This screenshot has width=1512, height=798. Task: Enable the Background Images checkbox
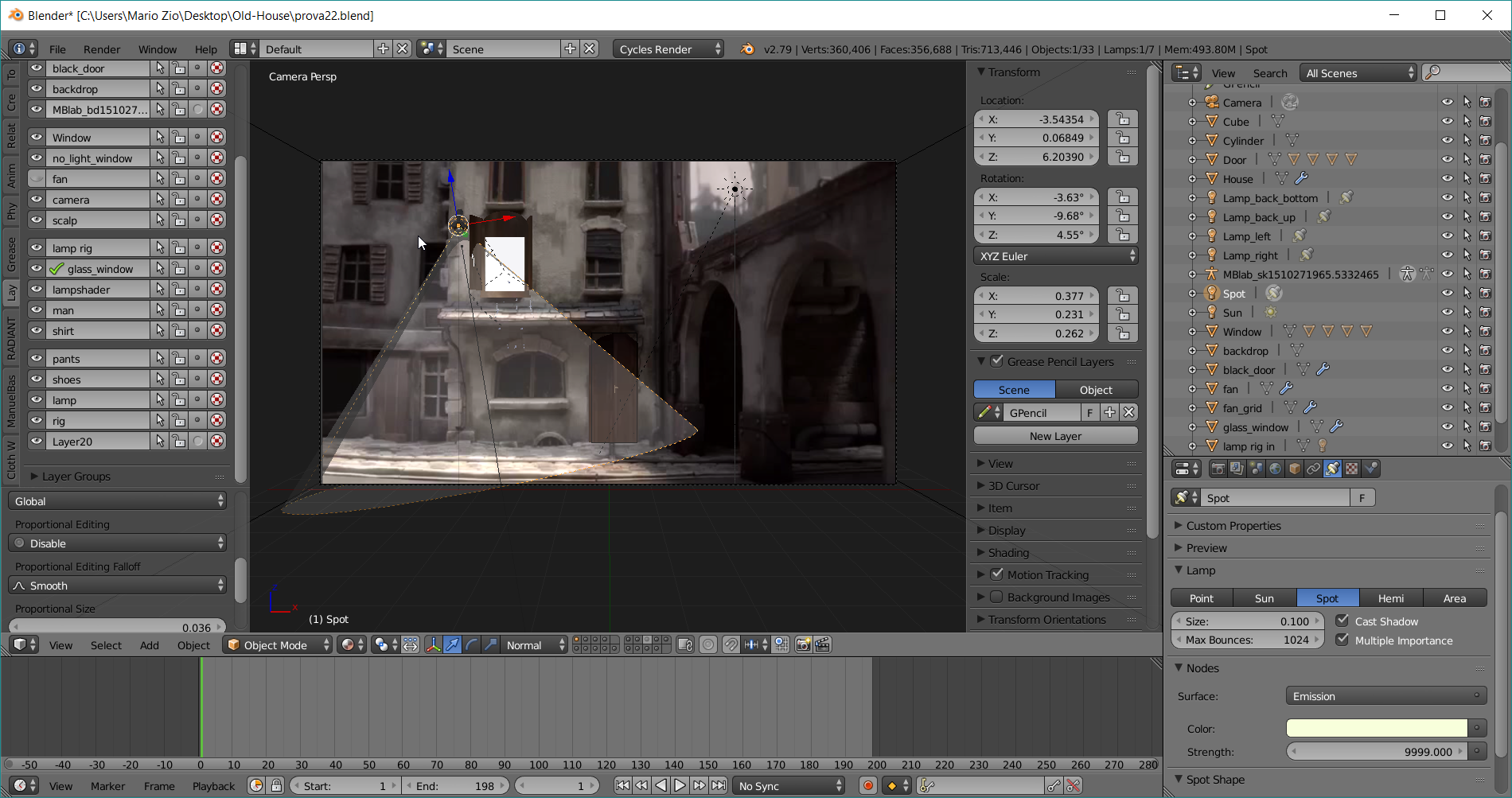[996, 597]
